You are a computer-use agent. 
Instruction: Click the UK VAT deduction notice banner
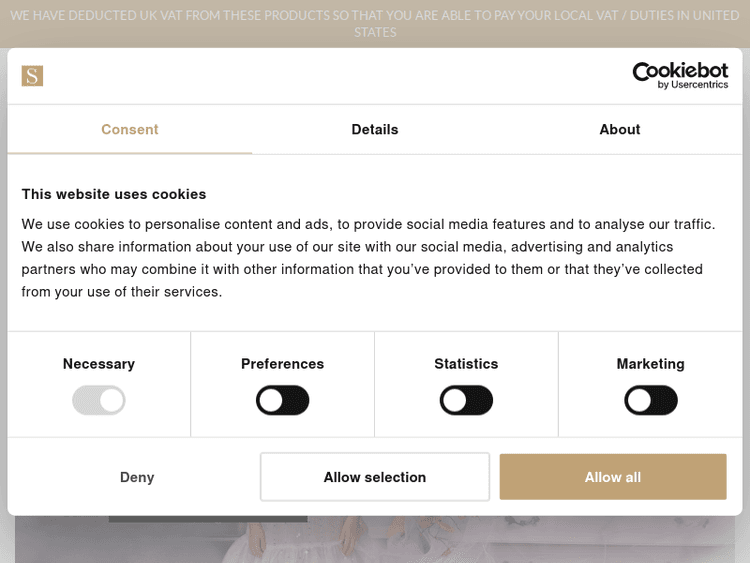[375, 23]
